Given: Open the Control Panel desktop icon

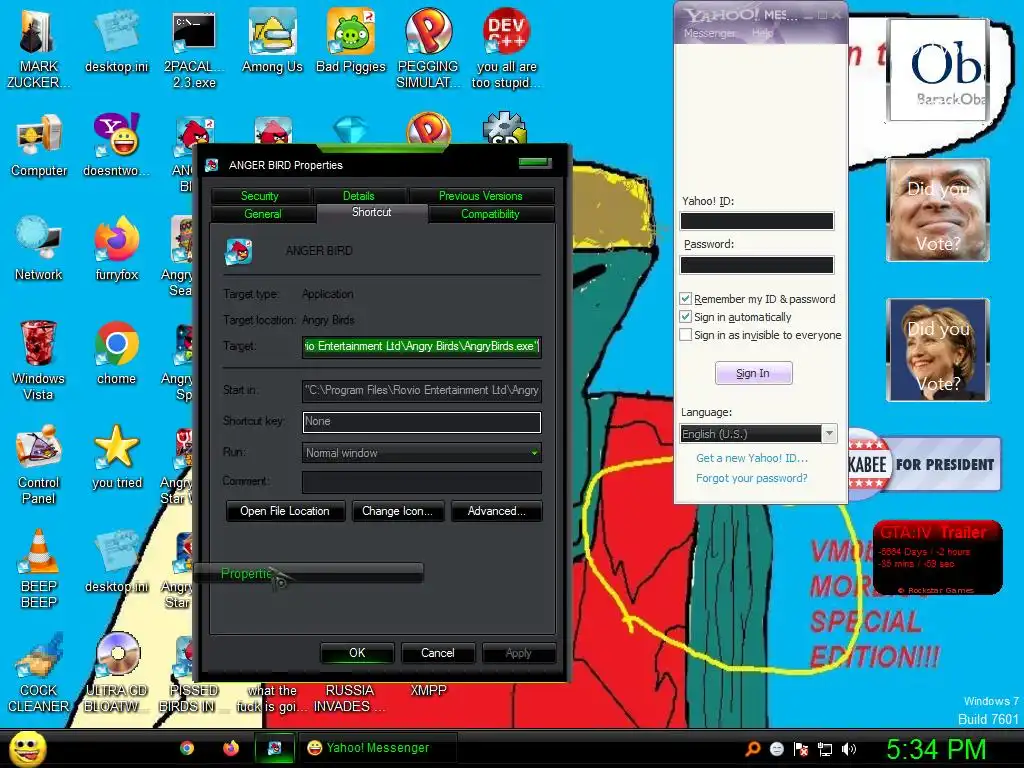Looking at the screenshot, I should [38, 464].
